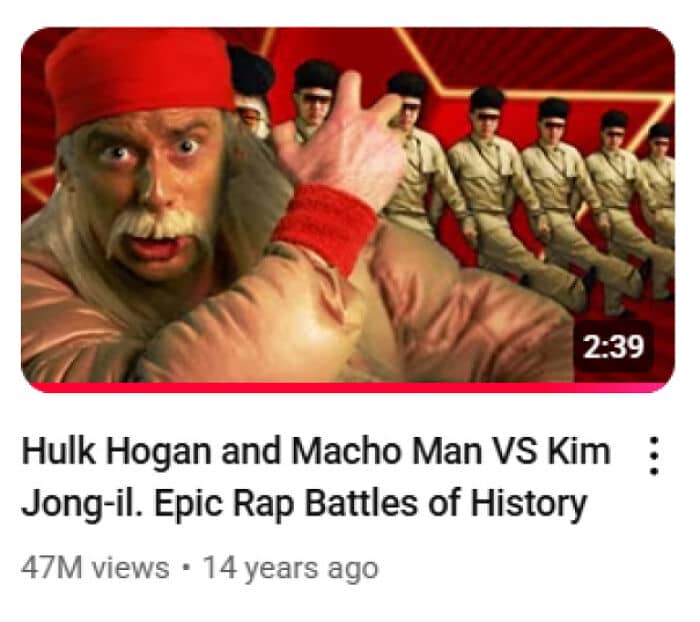
Task: Click the 14 years ago timestamp
Action: pos(291,569)
